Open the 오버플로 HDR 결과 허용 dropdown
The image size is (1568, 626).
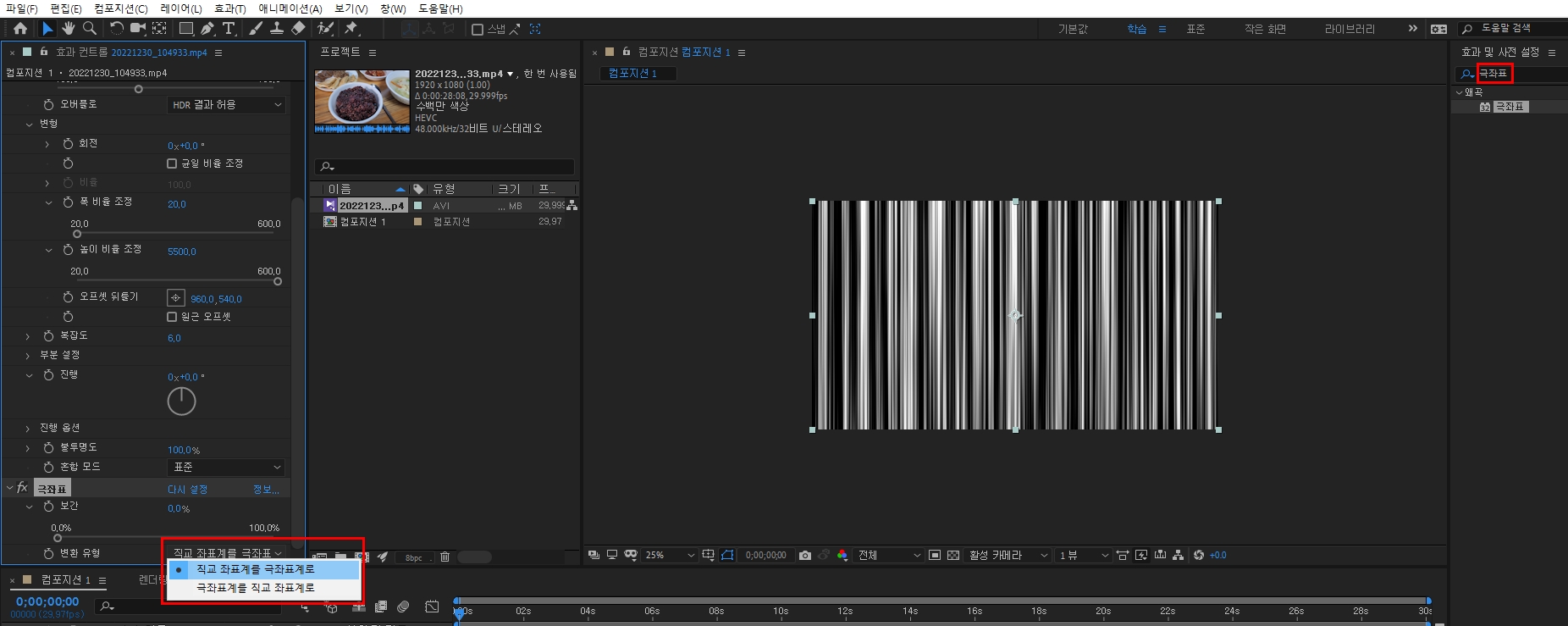(x=226, y=105)
